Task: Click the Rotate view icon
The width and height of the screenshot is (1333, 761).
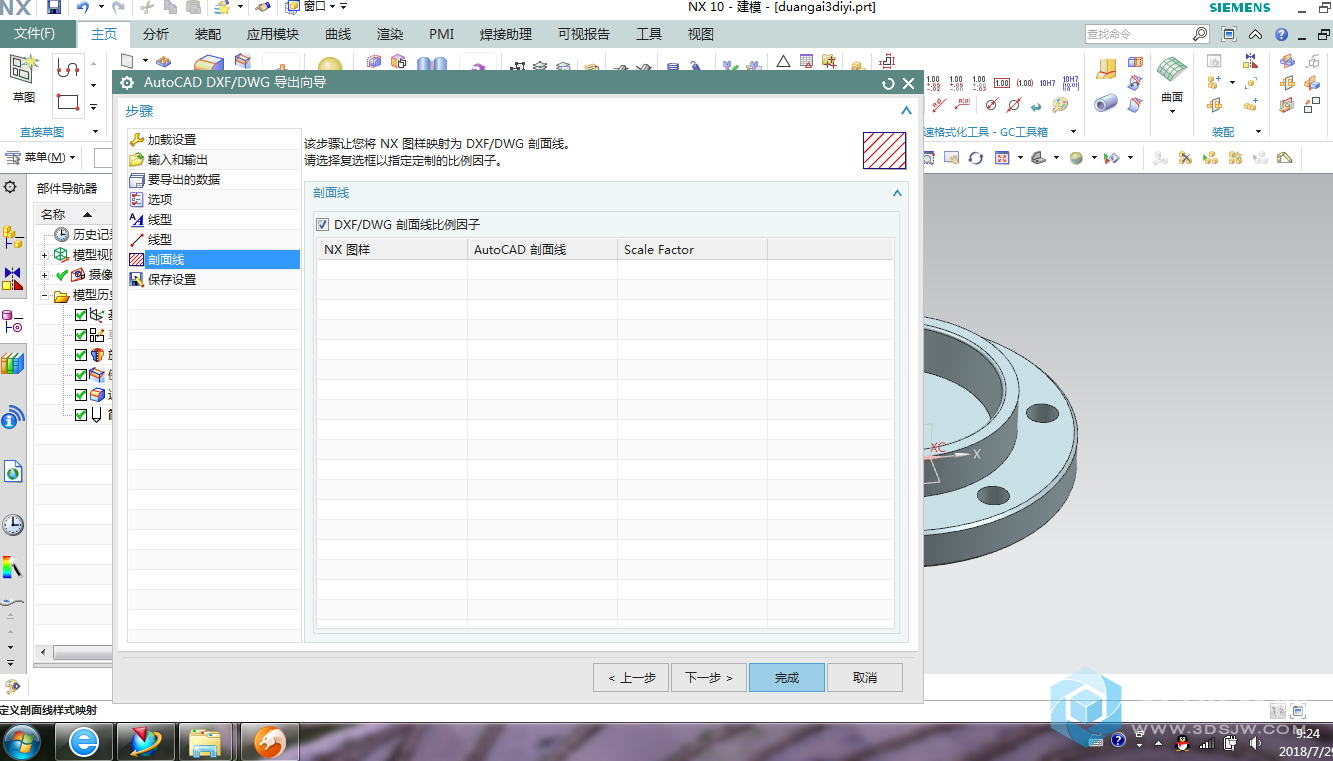Action: tap(975, 158)
